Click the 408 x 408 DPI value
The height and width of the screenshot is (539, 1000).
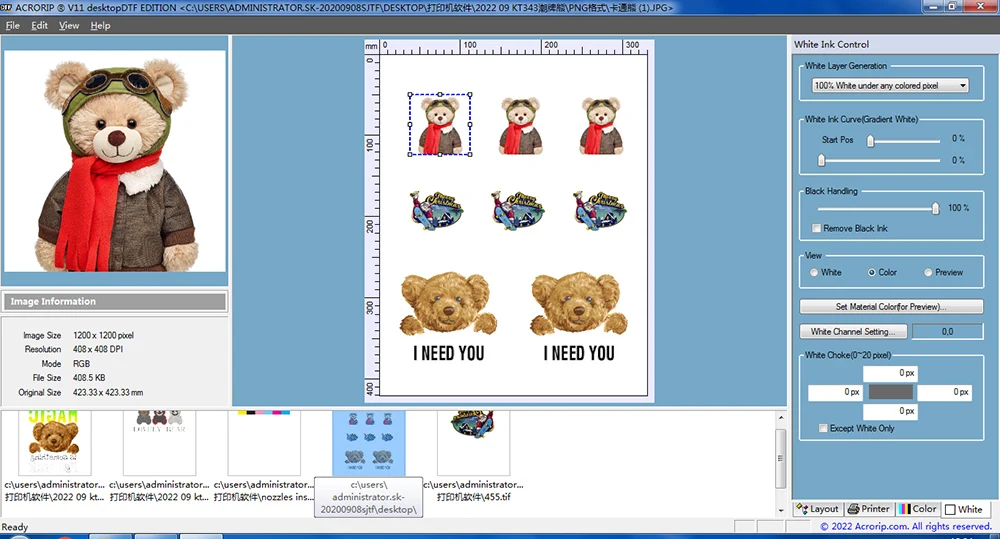(98, 350)
